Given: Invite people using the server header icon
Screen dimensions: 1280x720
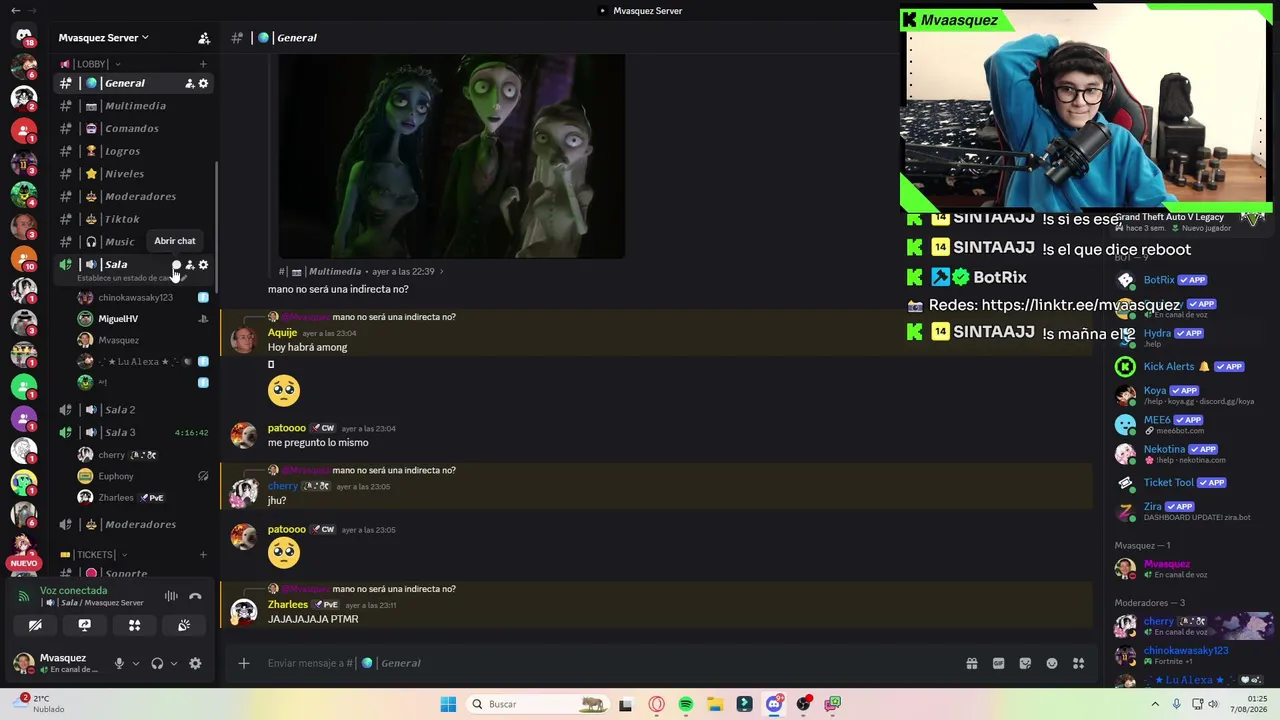Looking at the screenshot, I should (204, 38).
